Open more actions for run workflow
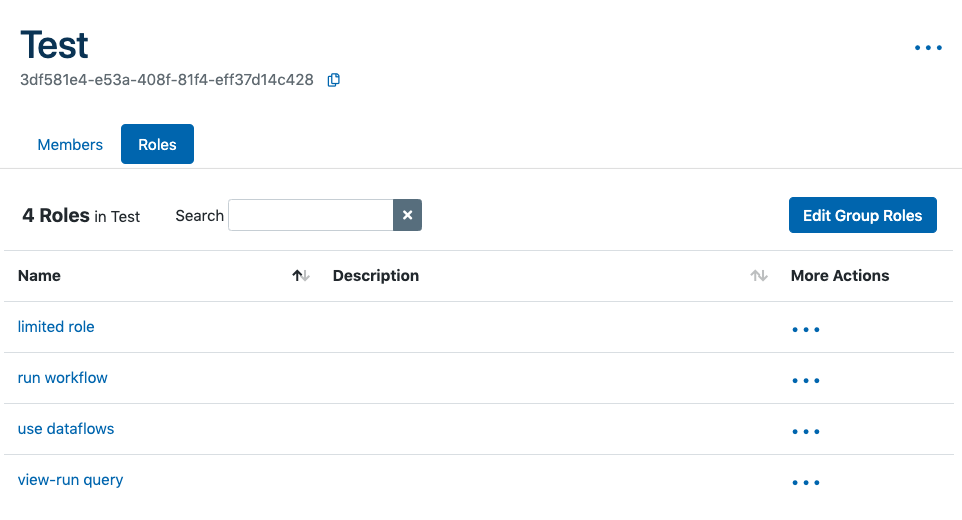This screenshot has height=520, width=962. point(806,380)
